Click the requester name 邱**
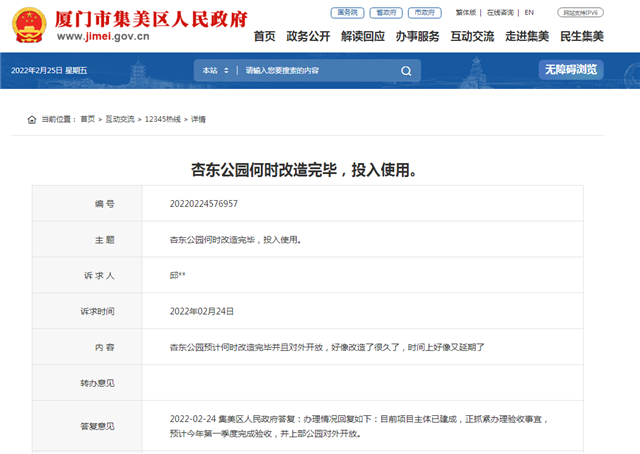The height and width of the screenshot is (454, 640). pyautogui.click(x=178, y=276)
